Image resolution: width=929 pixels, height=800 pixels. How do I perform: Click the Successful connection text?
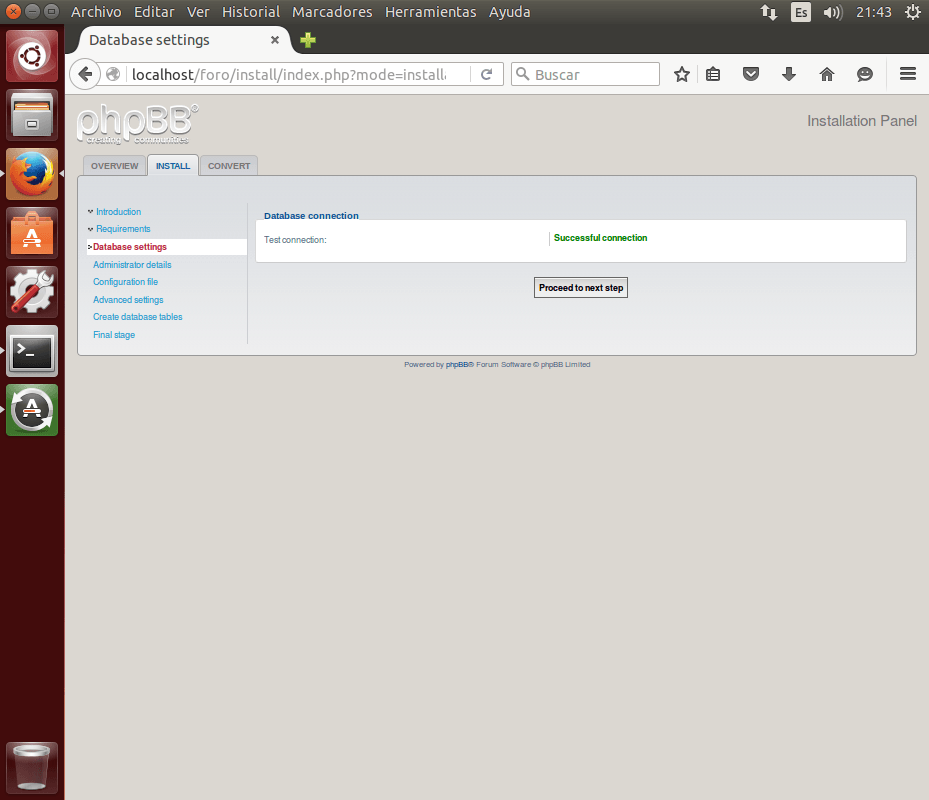point(600,238)
